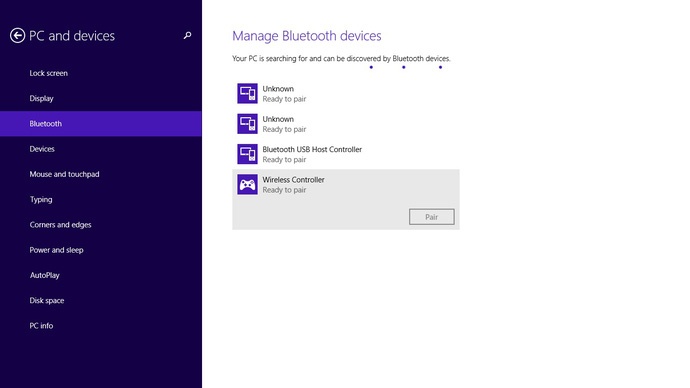The image size is (690, 388).
Task: Click the Ready to pair status under Wireless Controller
Action: tap(284, 190)
